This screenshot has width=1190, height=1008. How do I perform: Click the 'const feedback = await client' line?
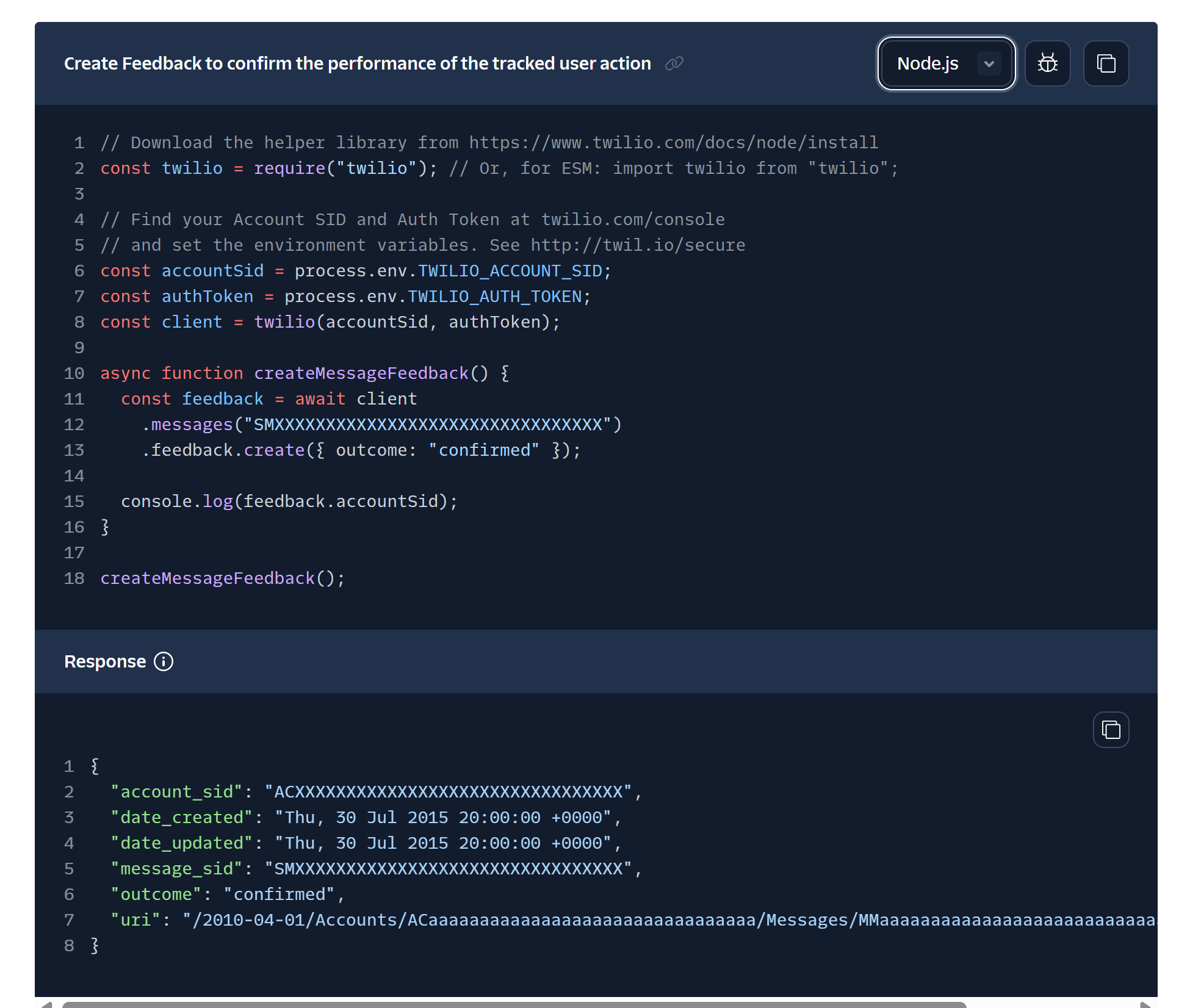click(x=269, y=399)
